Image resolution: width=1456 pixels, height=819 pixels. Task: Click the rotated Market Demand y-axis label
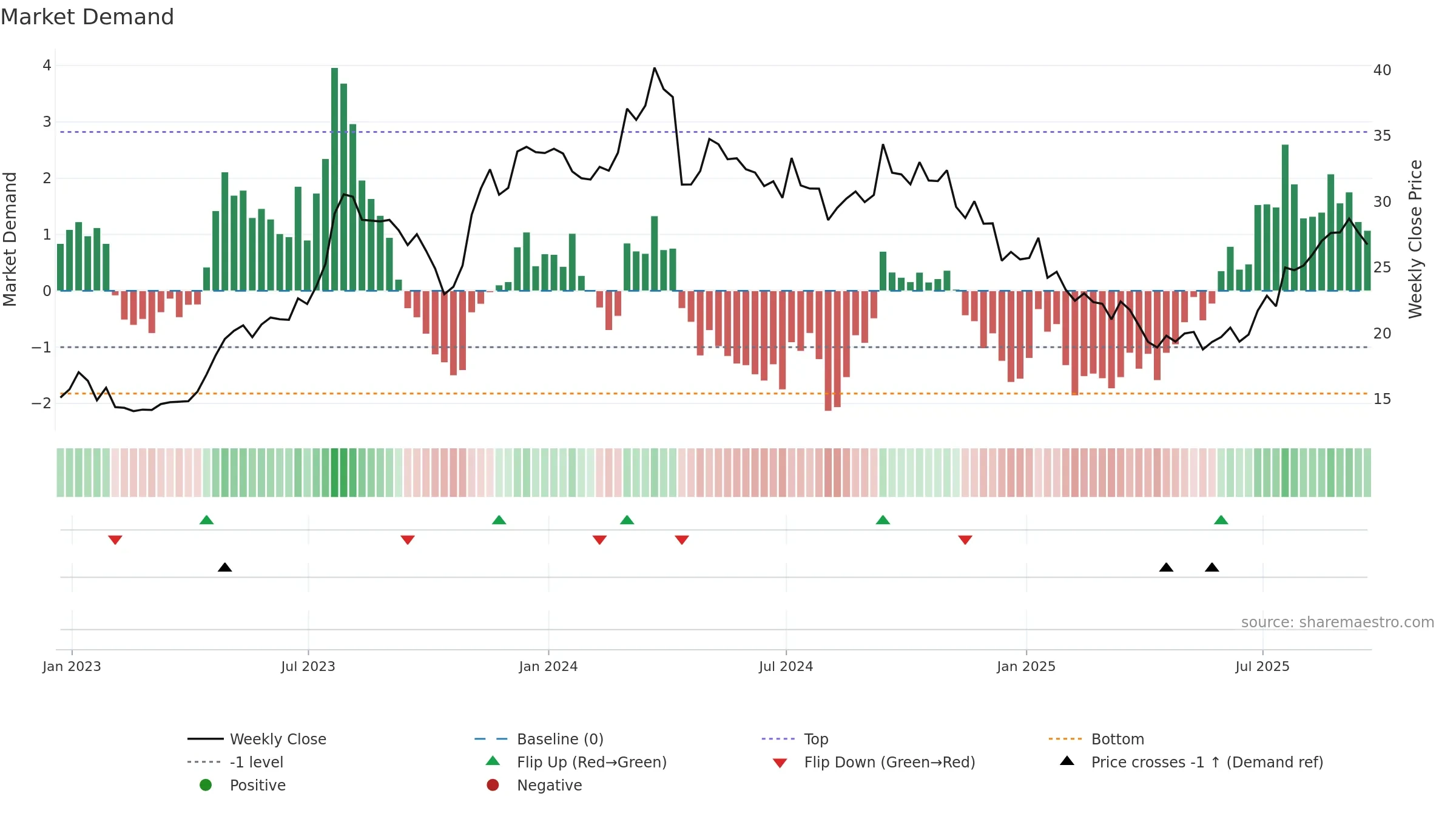tap(10, 239)
